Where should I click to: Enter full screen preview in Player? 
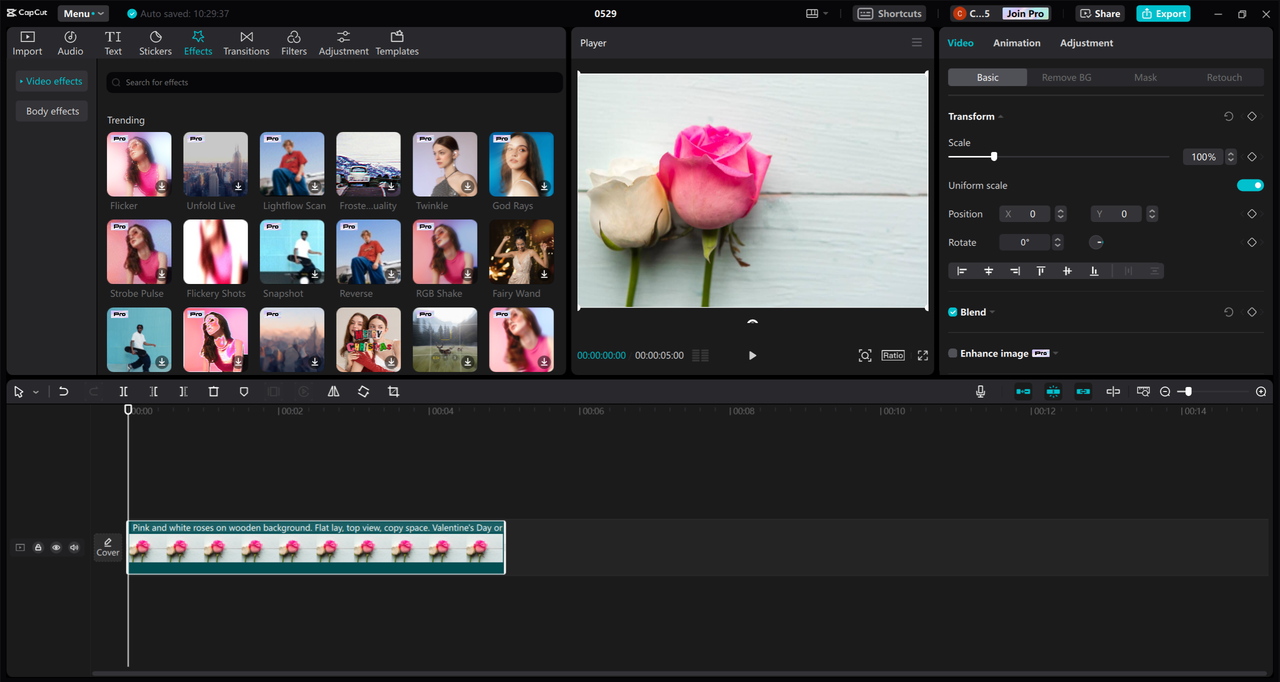point(923,355)
